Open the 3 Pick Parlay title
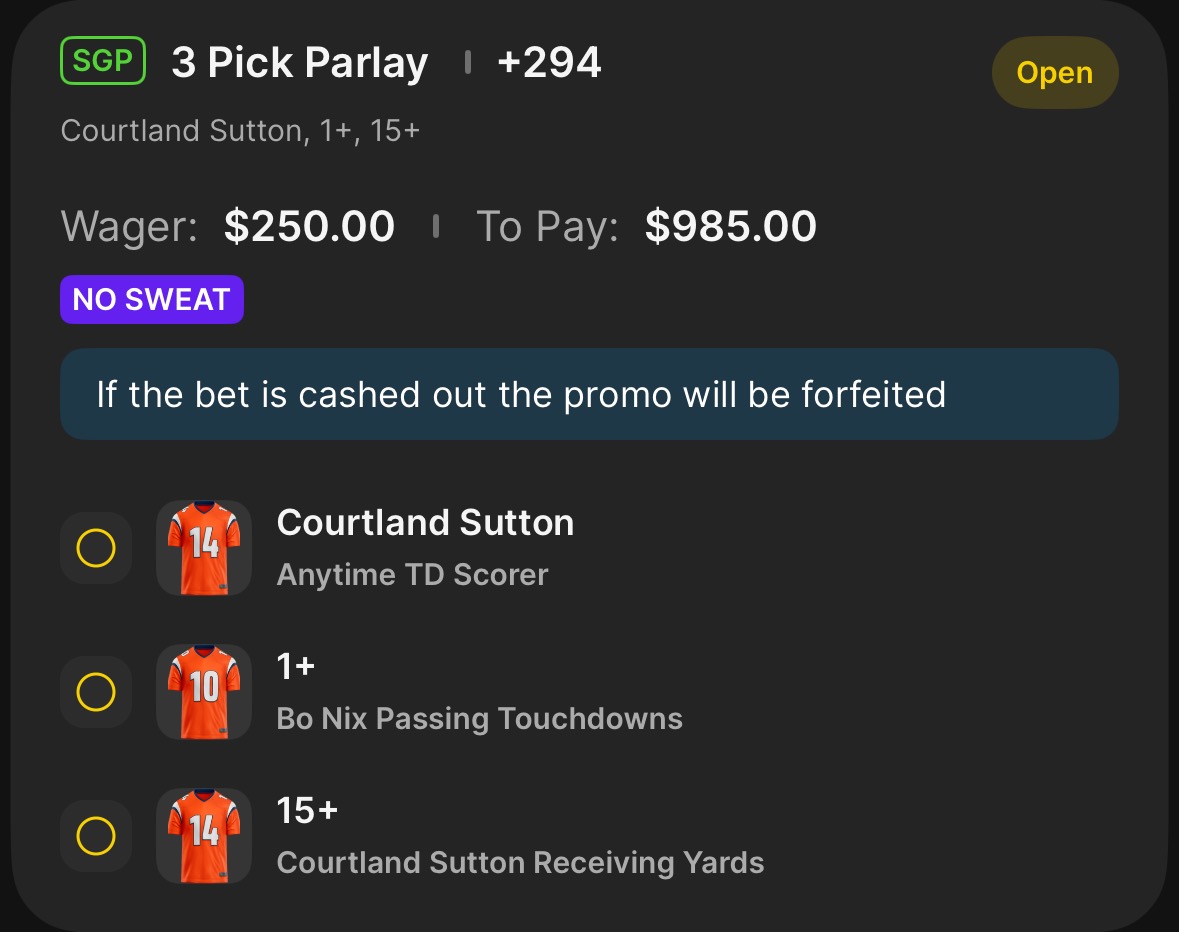This screenshot has width=1179, height=932. 299,62
